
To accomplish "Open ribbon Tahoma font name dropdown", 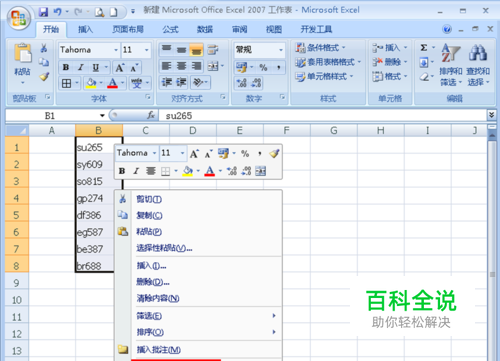I will (116, 50).
